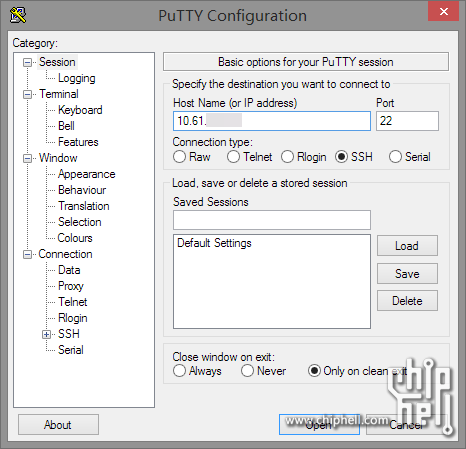Click the About button
This screenshot has height=449, width=466.
click(58, 425)
